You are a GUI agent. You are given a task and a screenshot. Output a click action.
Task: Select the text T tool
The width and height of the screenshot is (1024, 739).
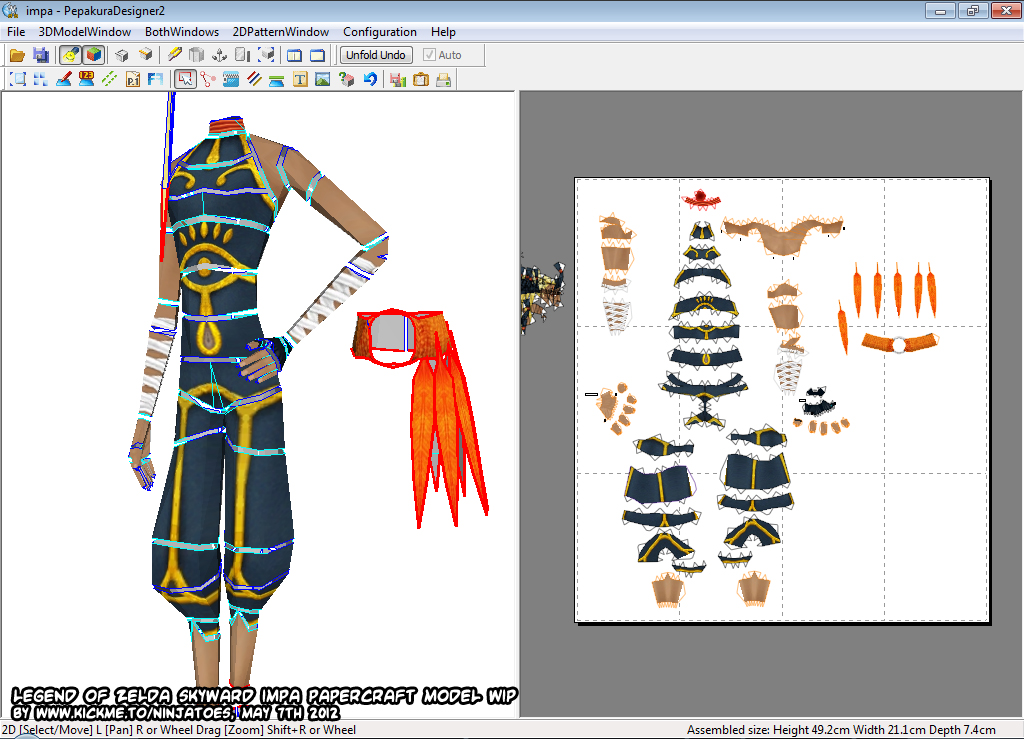click(x=300, y=80)
